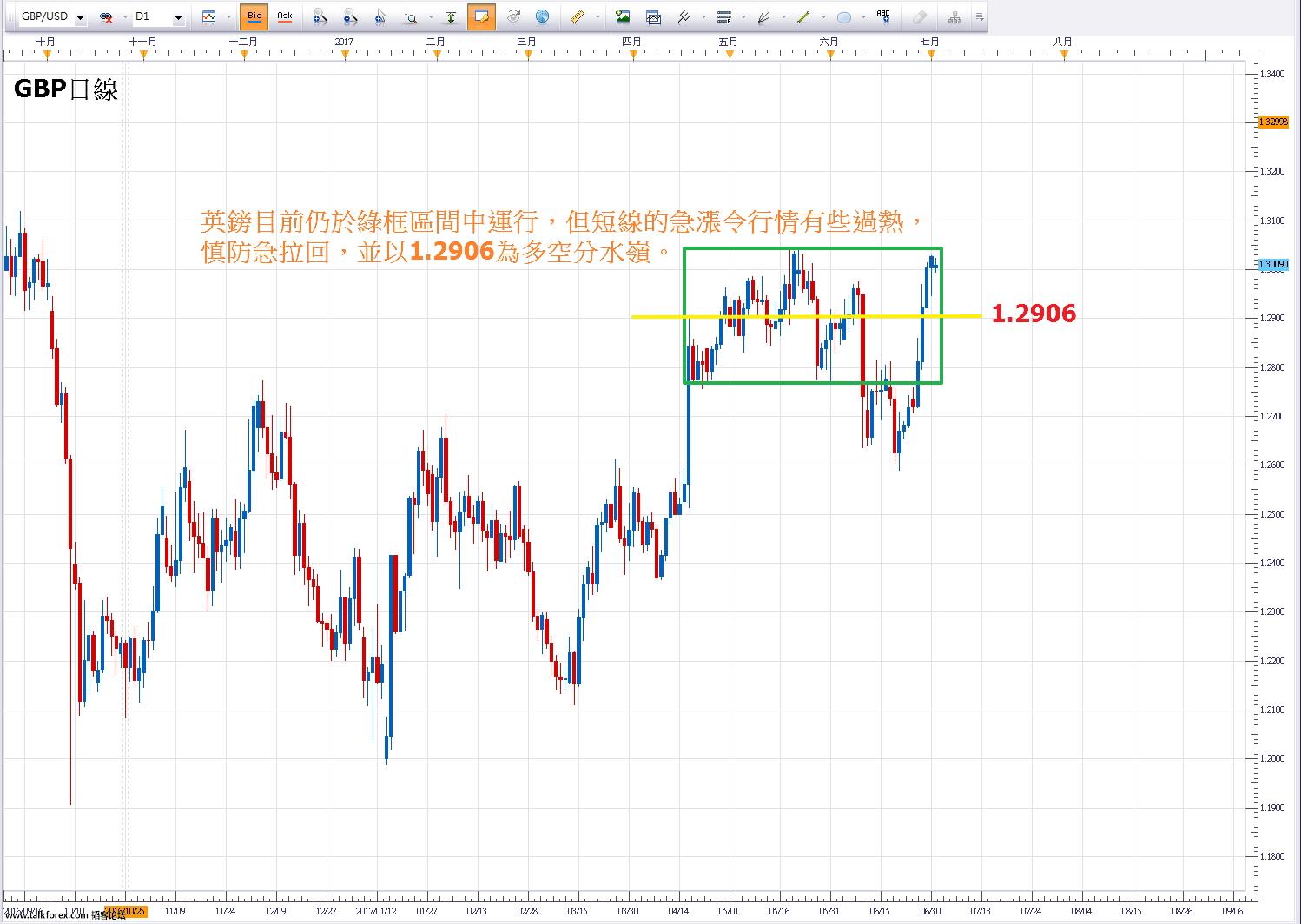Image resolution: width=1301 pixels, height=924 pixels.
Task: Toggle the Ask price line button
Action: tap(284, 16)
